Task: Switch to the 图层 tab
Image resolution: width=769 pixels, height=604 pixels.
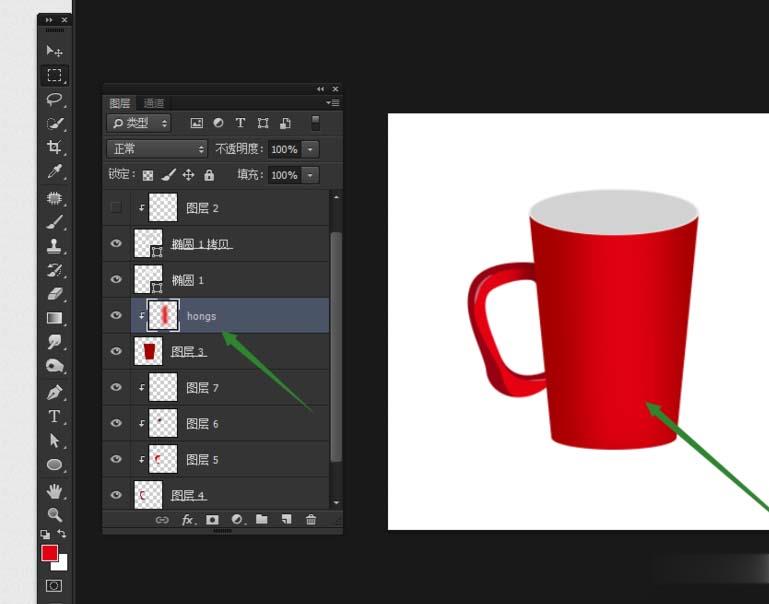Action: pos(120,103)
